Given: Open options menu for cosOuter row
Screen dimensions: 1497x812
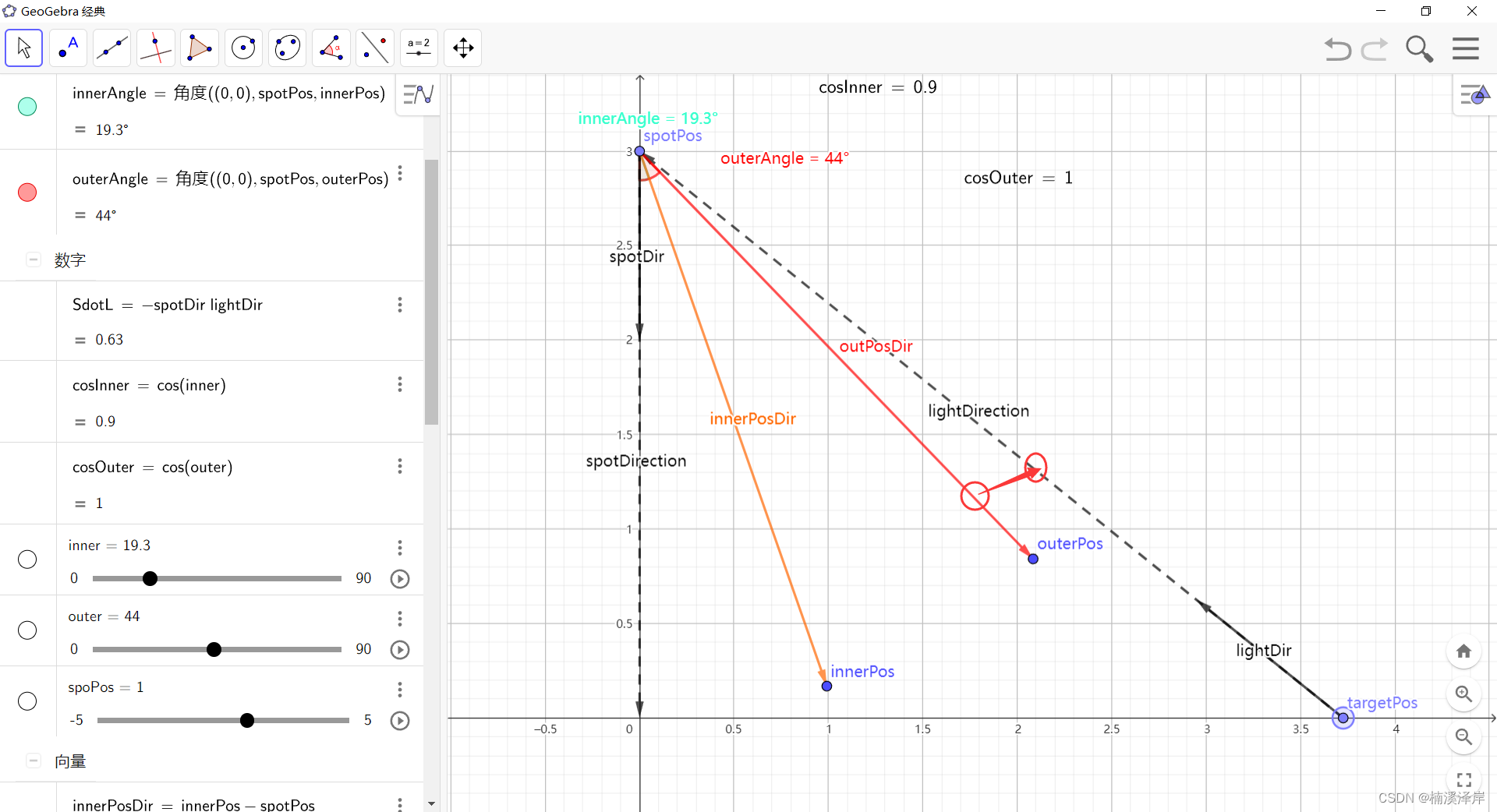Looking at the screenshot, I should (400, 466).
